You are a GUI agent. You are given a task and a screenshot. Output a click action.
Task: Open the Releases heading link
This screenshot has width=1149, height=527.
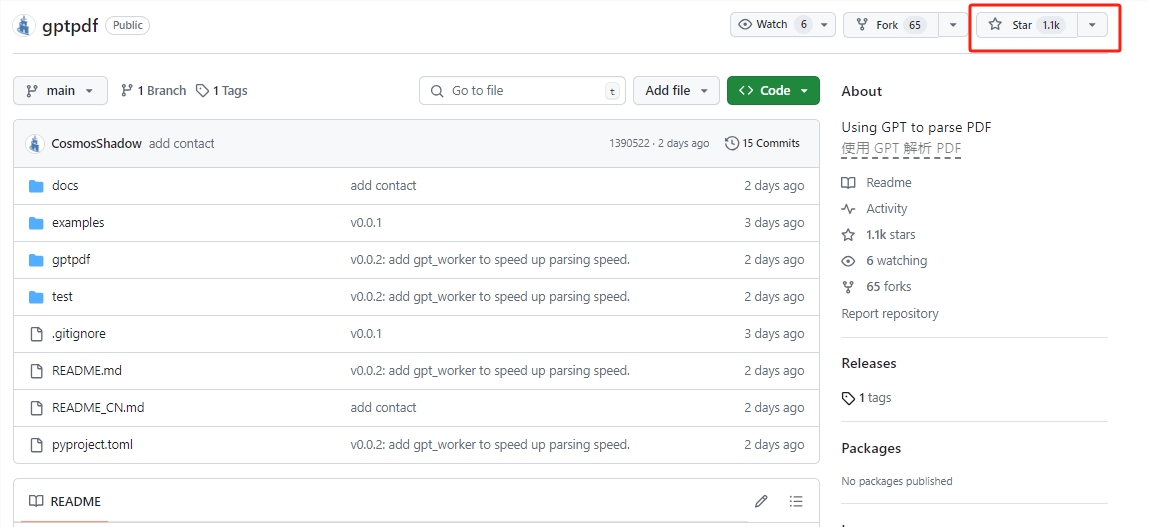tap(868, 364)
